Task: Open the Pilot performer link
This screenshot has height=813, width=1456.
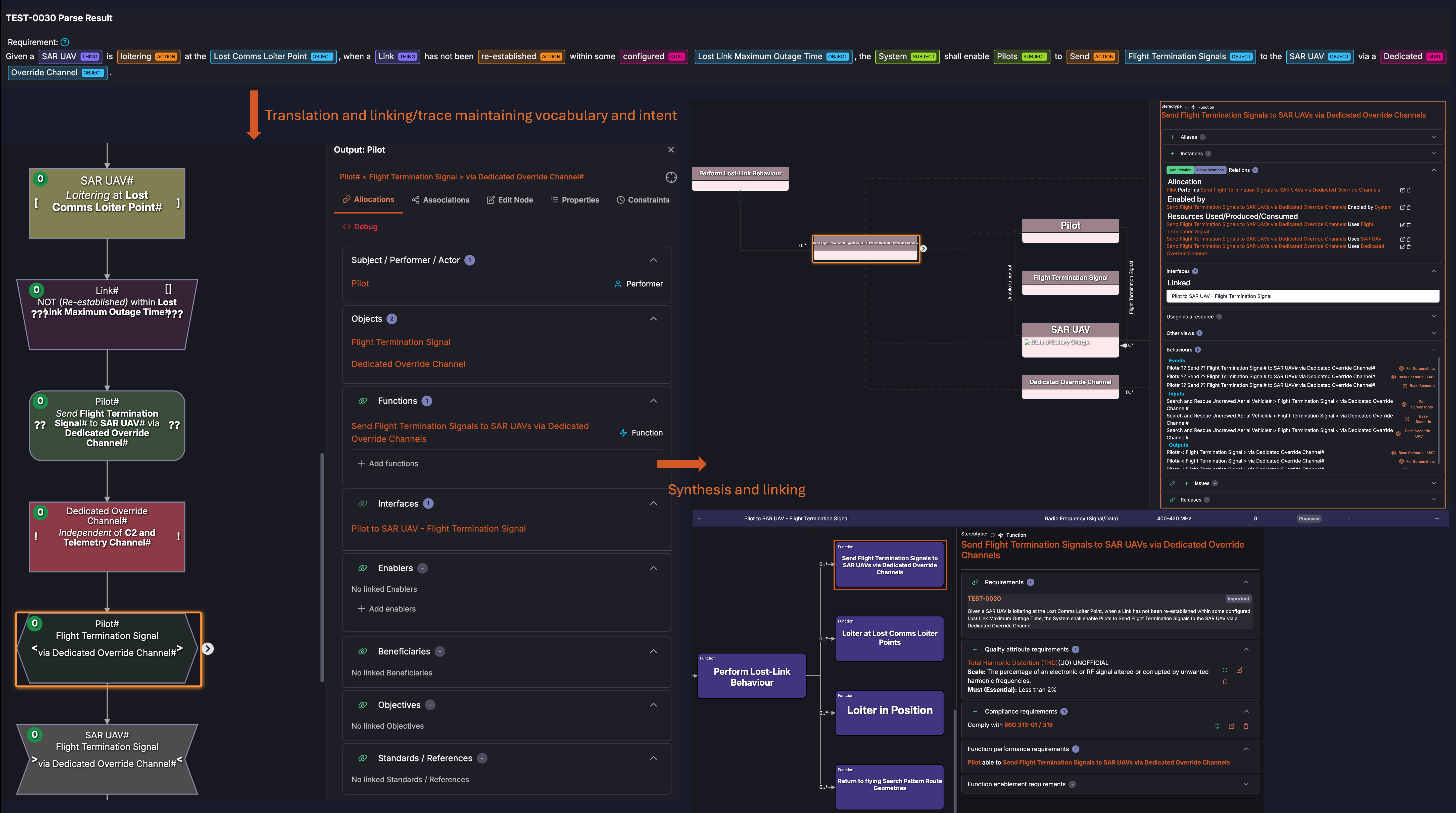Action: tap(360, 284)
